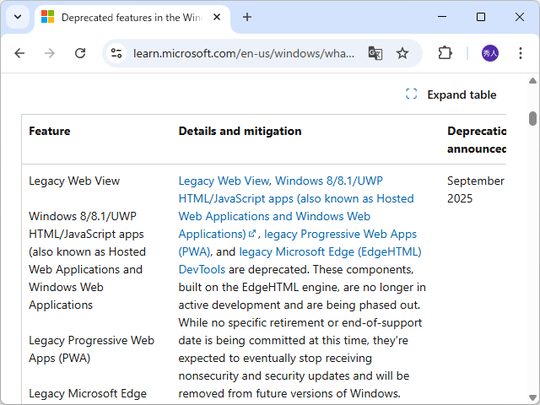Click the Expand table button
This screenshot has width=540, height=405.
[451, 95]
